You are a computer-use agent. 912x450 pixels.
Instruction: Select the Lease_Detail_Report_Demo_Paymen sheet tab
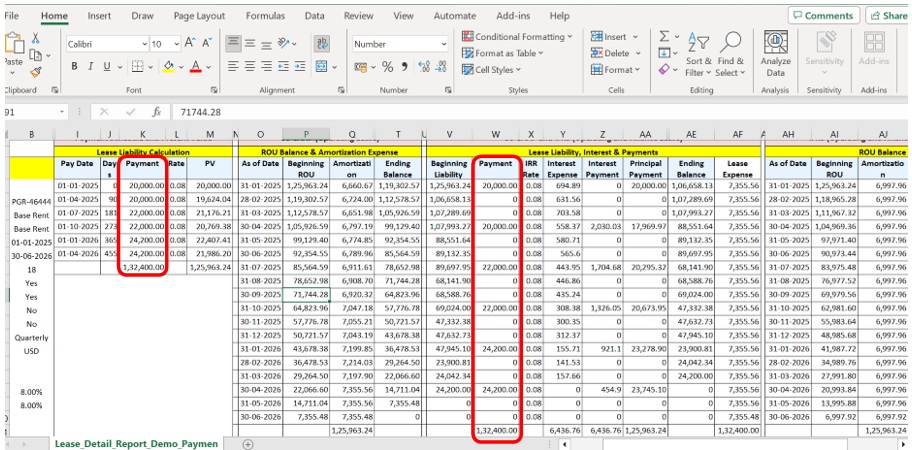point(139,442)
